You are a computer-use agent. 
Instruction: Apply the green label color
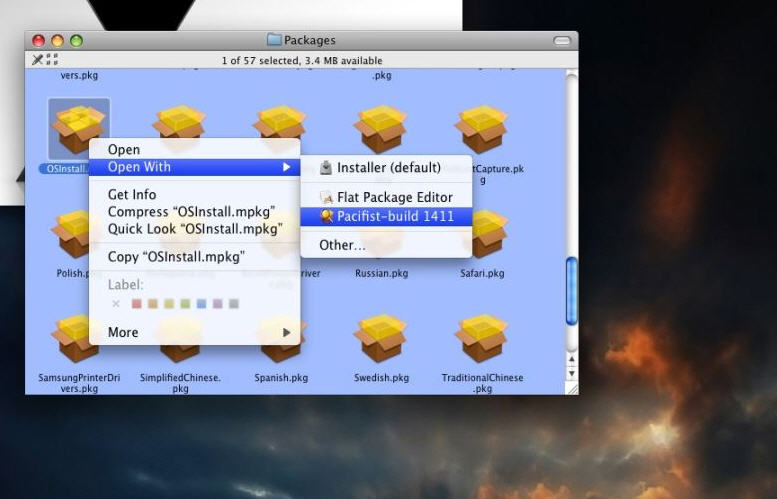pos(185,303)
